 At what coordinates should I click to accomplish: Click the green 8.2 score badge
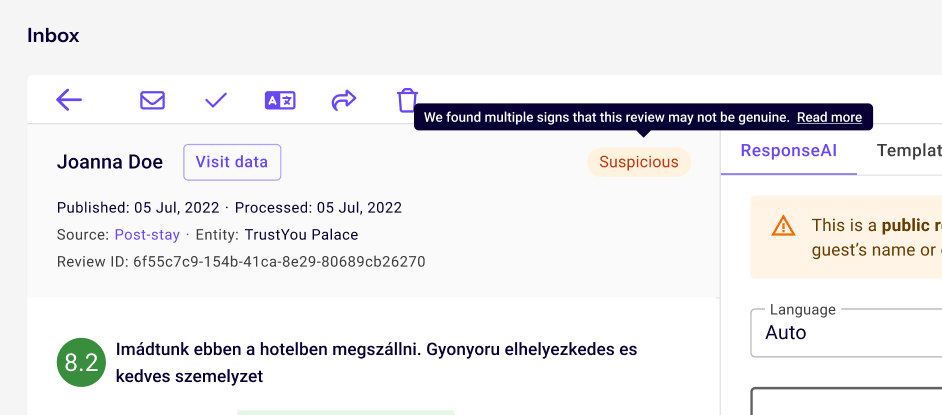point(81,362)
